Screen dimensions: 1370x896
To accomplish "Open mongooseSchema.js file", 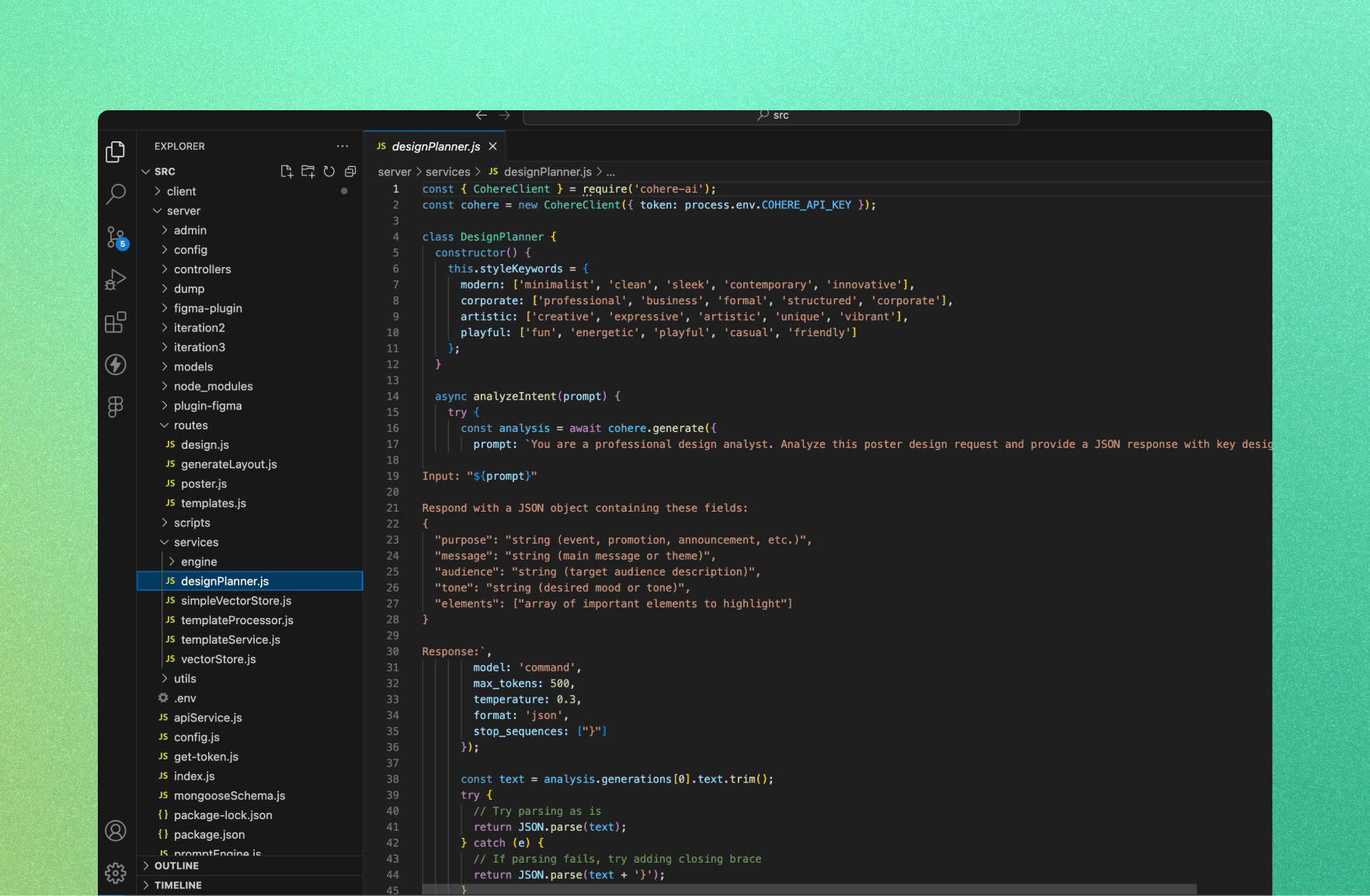I will tap(249, 796).
